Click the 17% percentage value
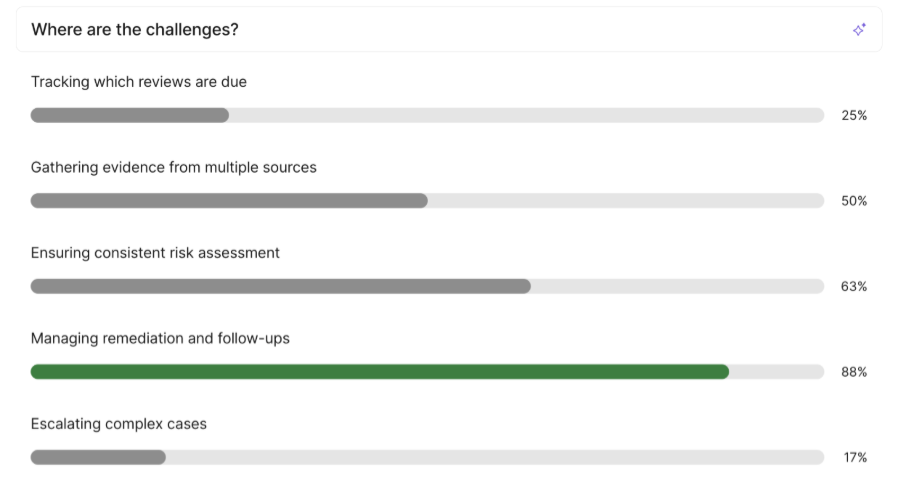The image size is (901, 480). (x=853, y=457)
